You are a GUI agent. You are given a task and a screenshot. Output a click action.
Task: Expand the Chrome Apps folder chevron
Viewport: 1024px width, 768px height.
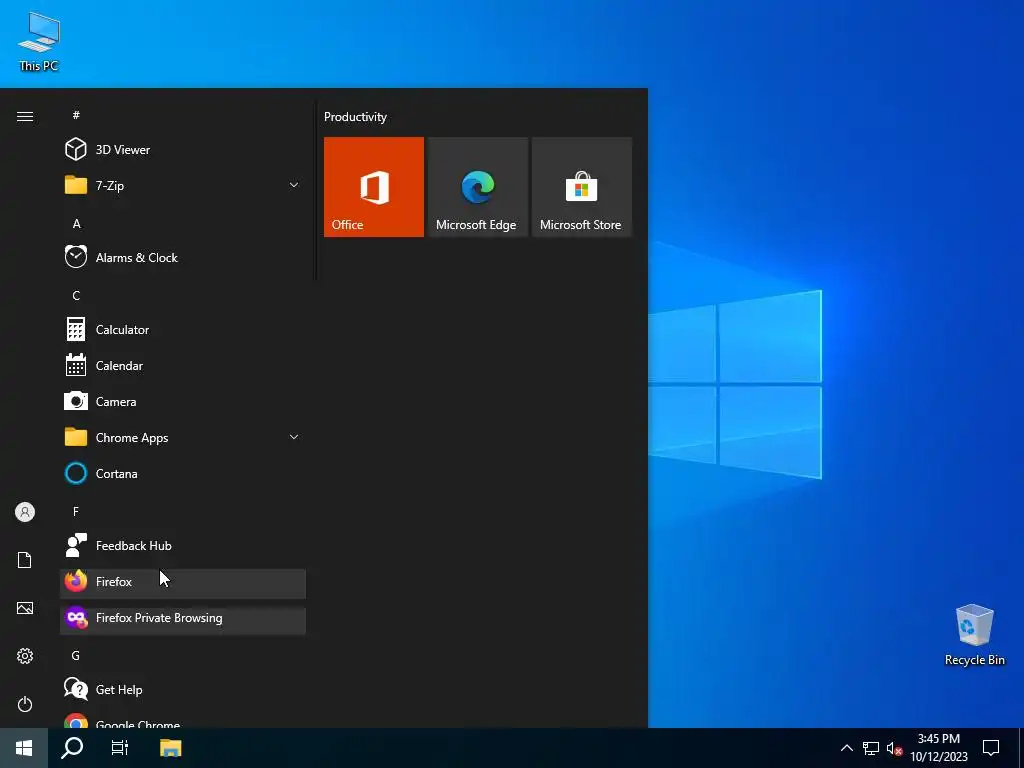(294, 437)
